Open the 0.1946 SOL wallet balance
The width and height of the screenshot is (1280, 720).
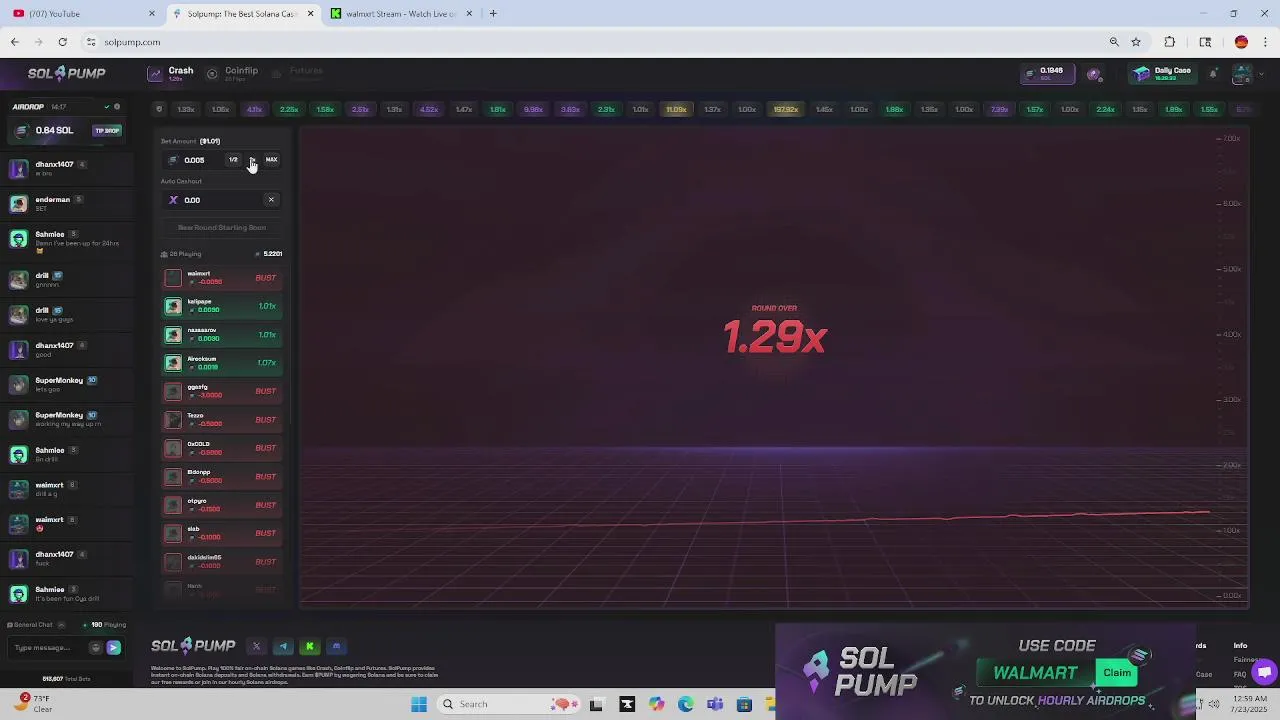(1046, 73)
